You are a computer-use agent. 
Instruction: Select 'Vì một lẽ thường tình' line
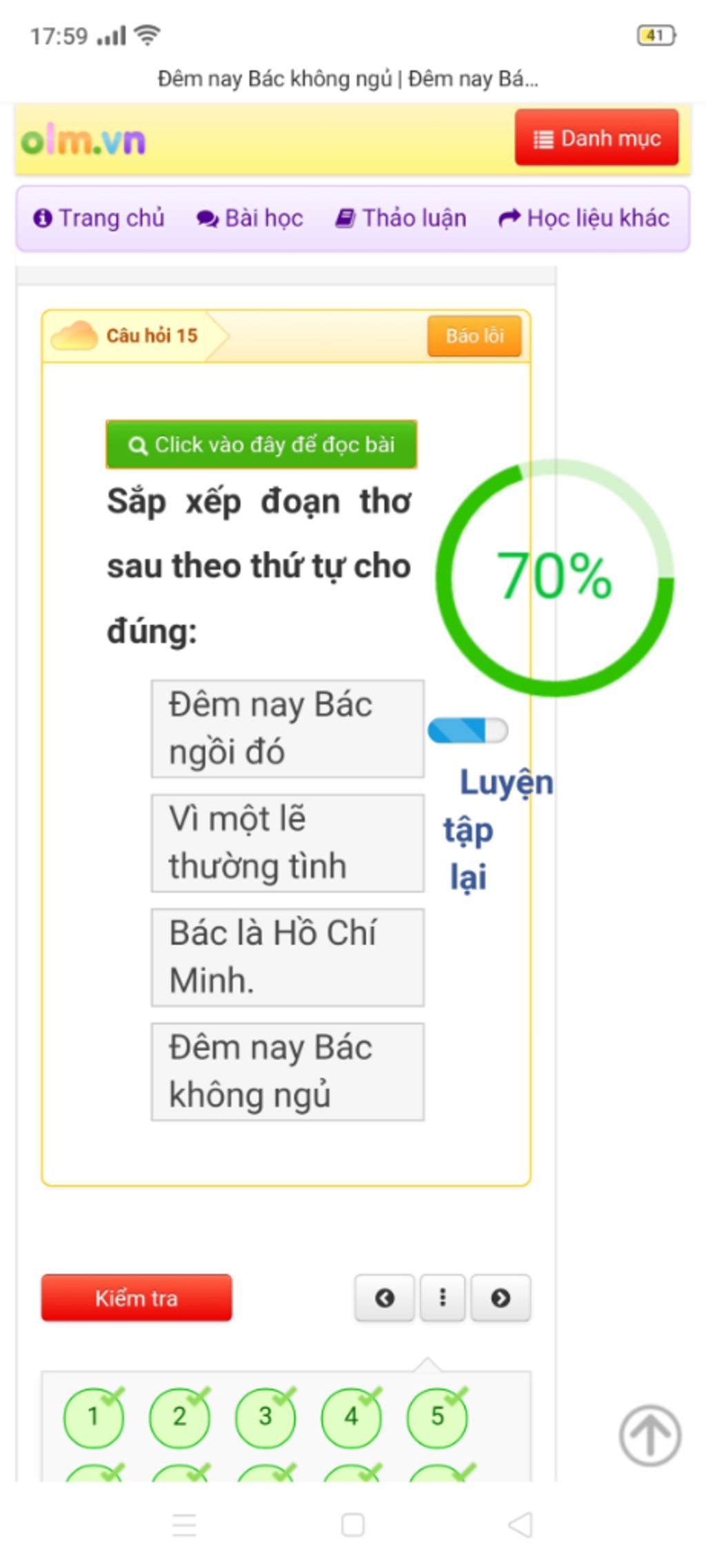tap(288, 843)
